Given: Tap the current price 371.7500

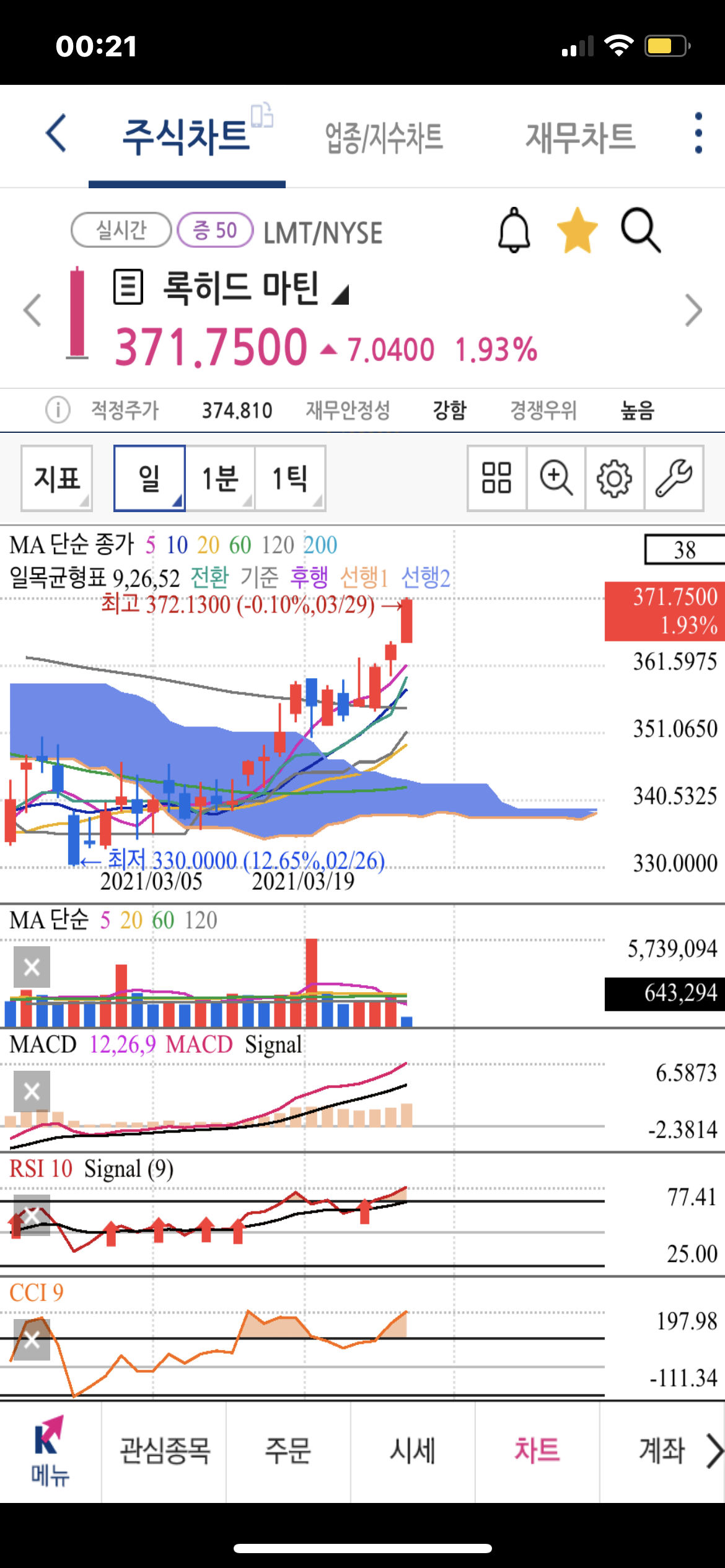Looking at the screenshot, I should [x=211, y=347].
